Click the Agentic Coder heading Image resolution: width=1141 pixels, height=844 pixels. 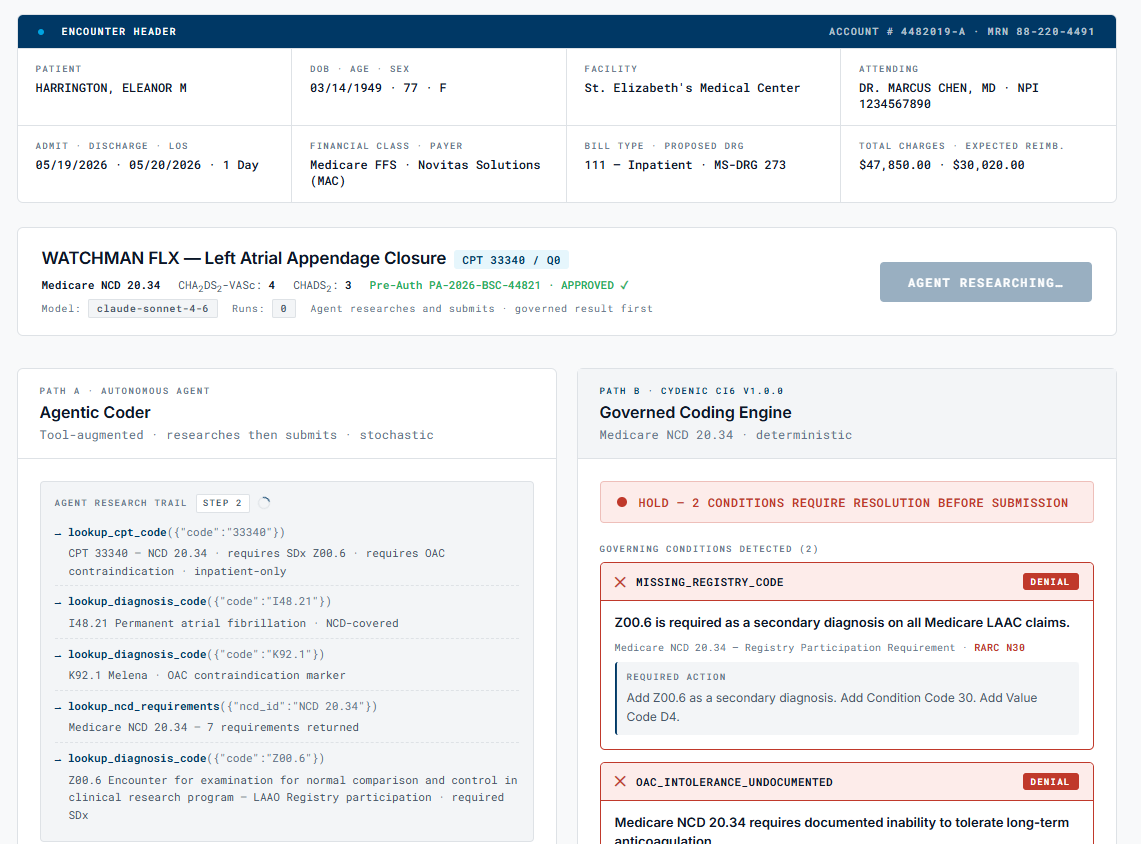95,413
